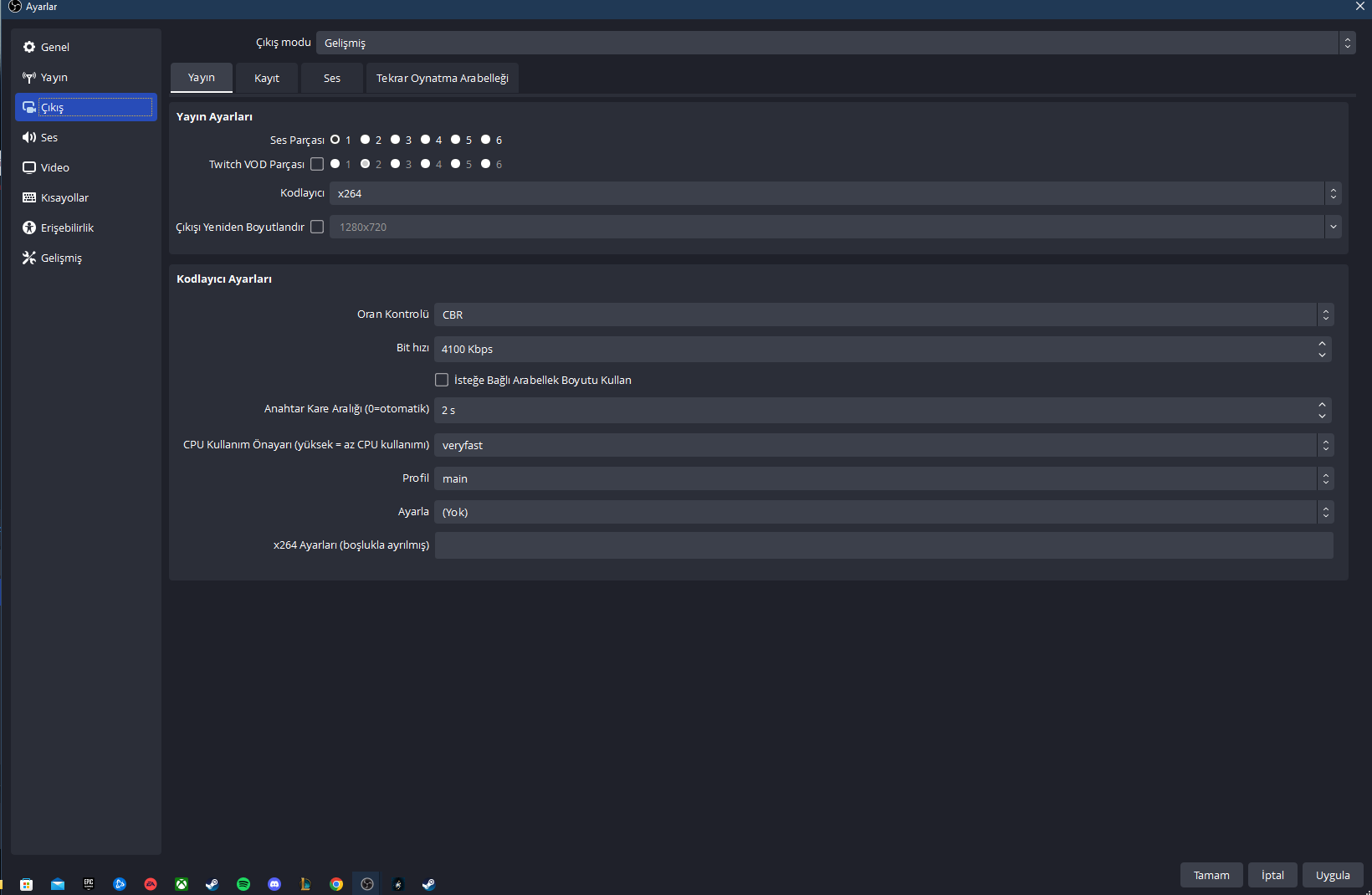Open Spotify from the taskbar

click(243, 884)
